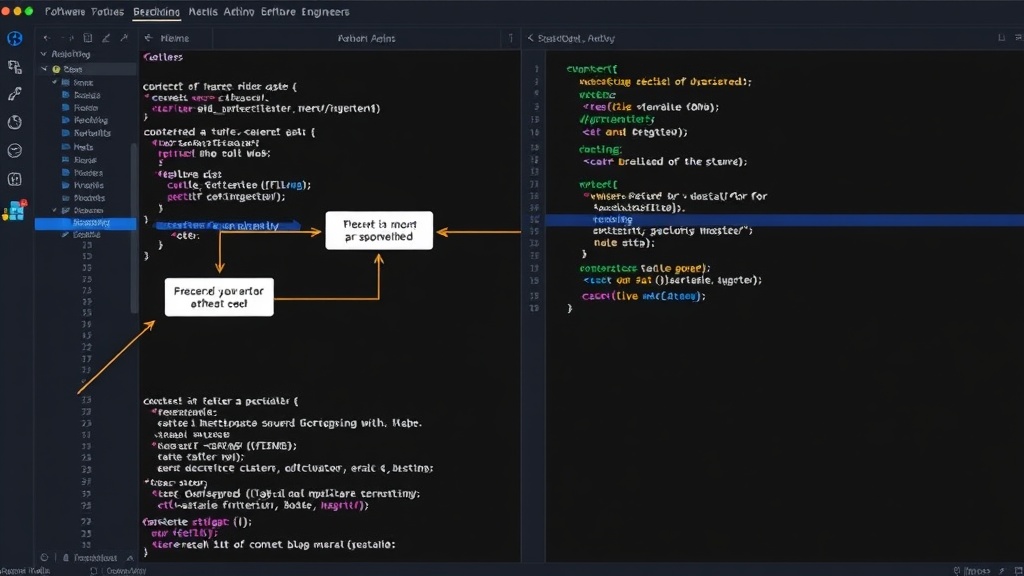Expand the Trenddioet panel caret
Viewport: 1024px width, 576px height.
click(x=130, y=558)
